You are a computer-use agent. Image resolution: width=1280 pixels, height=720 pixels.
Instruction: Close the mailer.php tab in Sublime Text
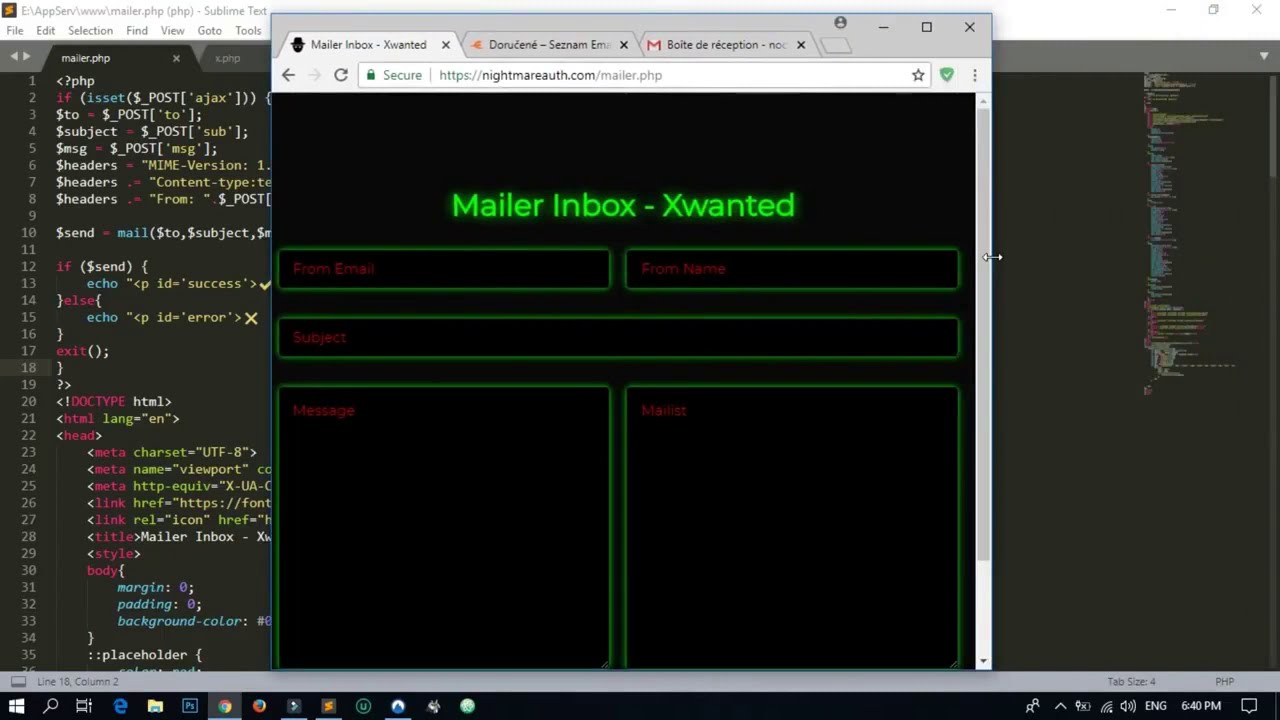tap(176, 58)
